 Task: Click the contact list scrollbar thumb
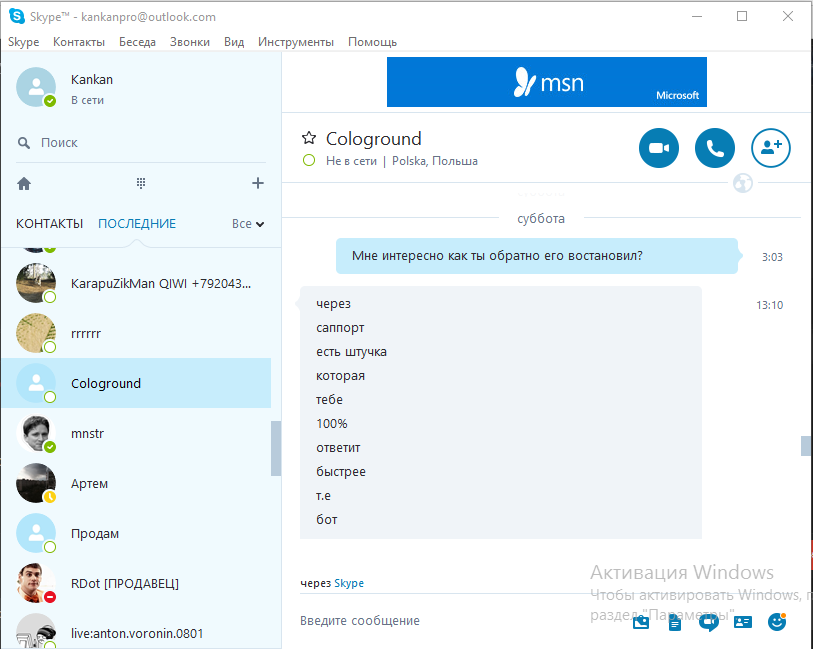[276, 448]
